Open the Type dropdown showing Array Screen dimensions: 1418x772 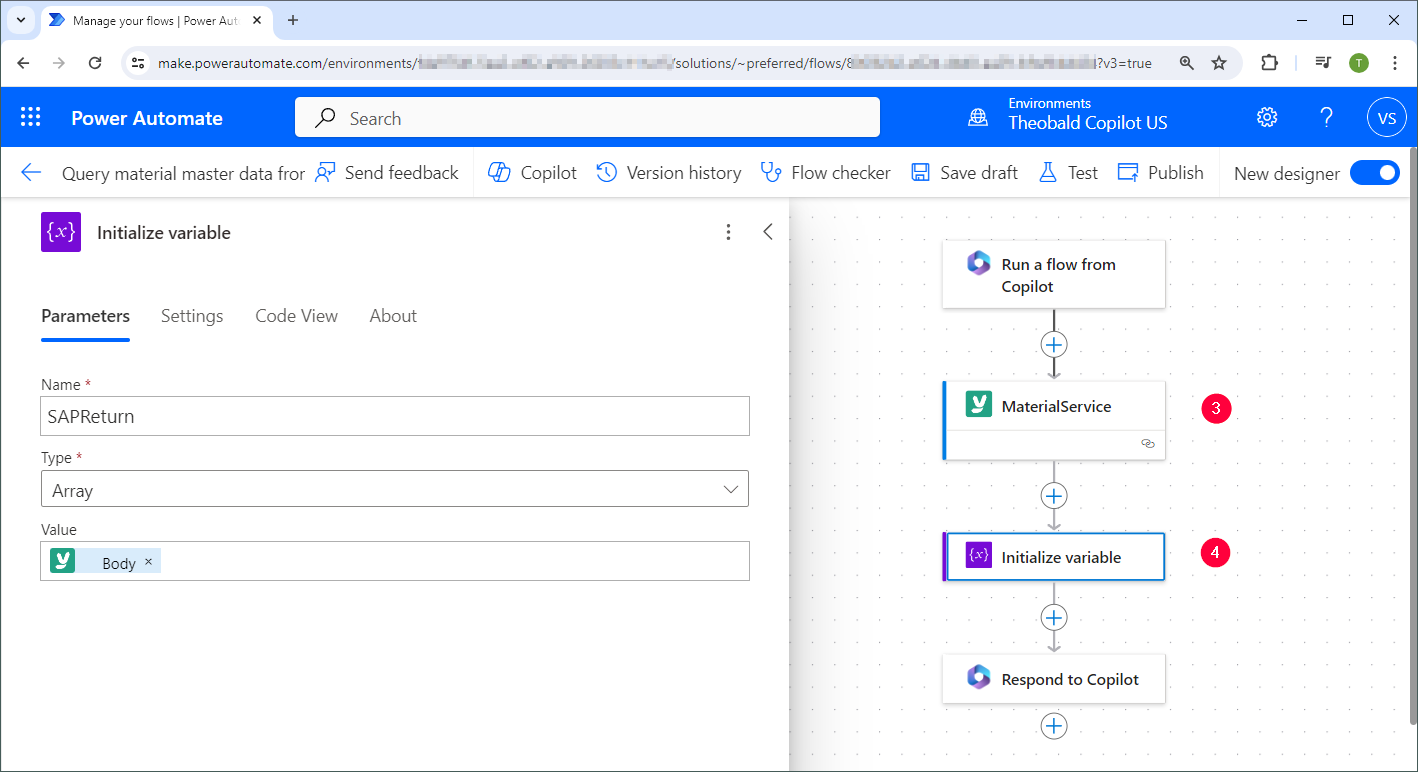click(395, 490)
